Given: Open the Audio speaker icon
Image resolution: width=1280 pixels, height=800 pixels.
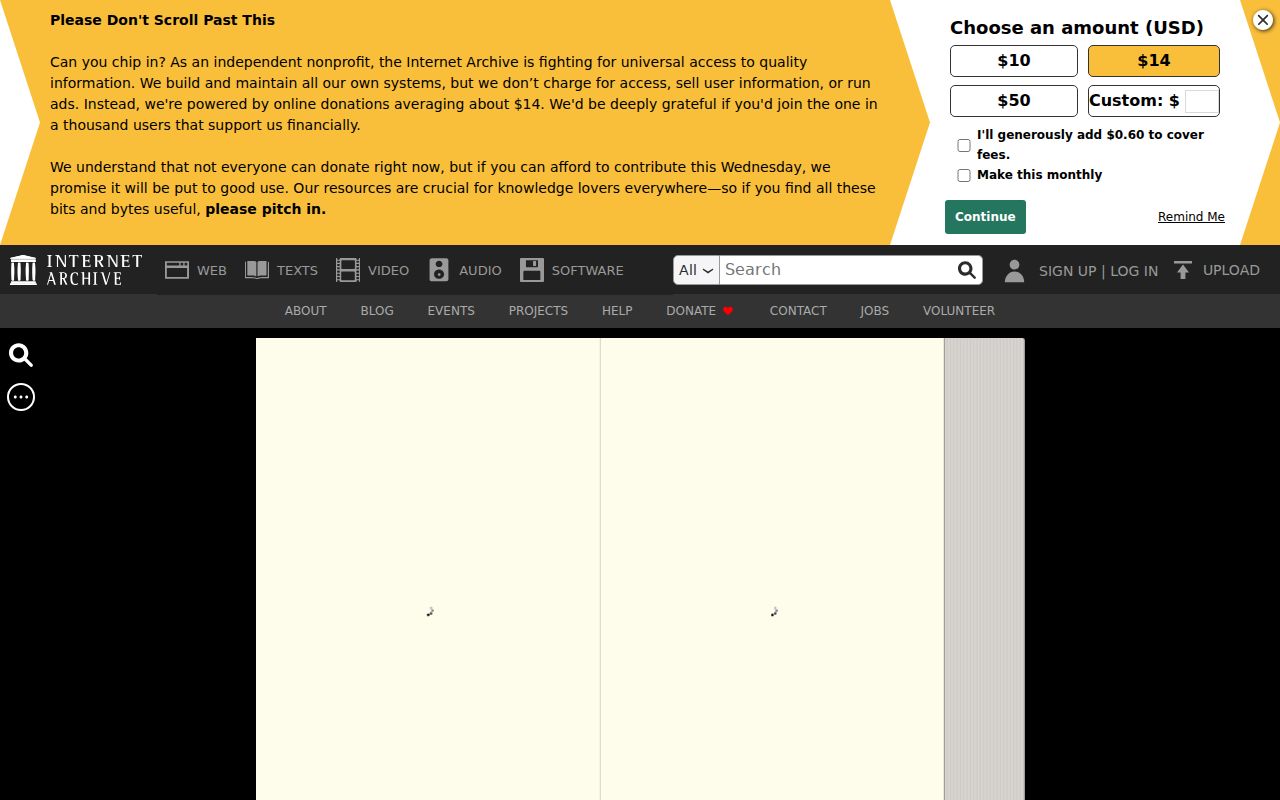Looking at the screenshot, I should click(x=439, y=270).
